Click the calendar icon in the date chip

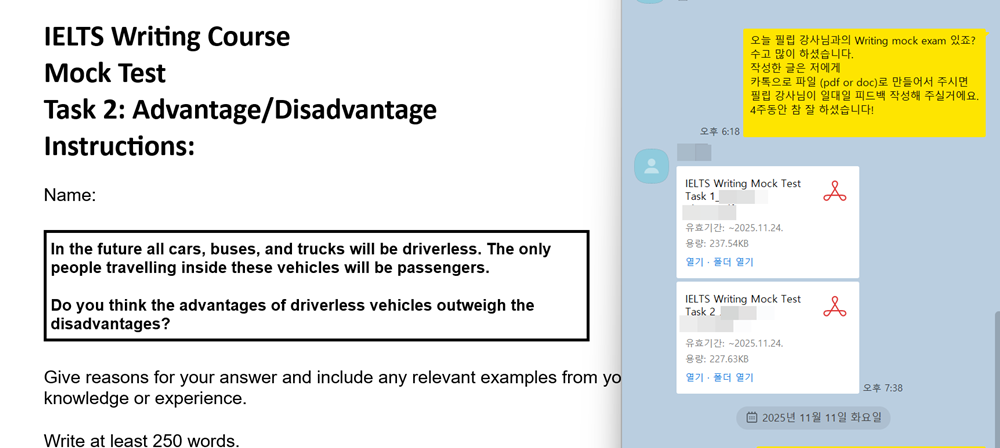[x=752, y=417]
